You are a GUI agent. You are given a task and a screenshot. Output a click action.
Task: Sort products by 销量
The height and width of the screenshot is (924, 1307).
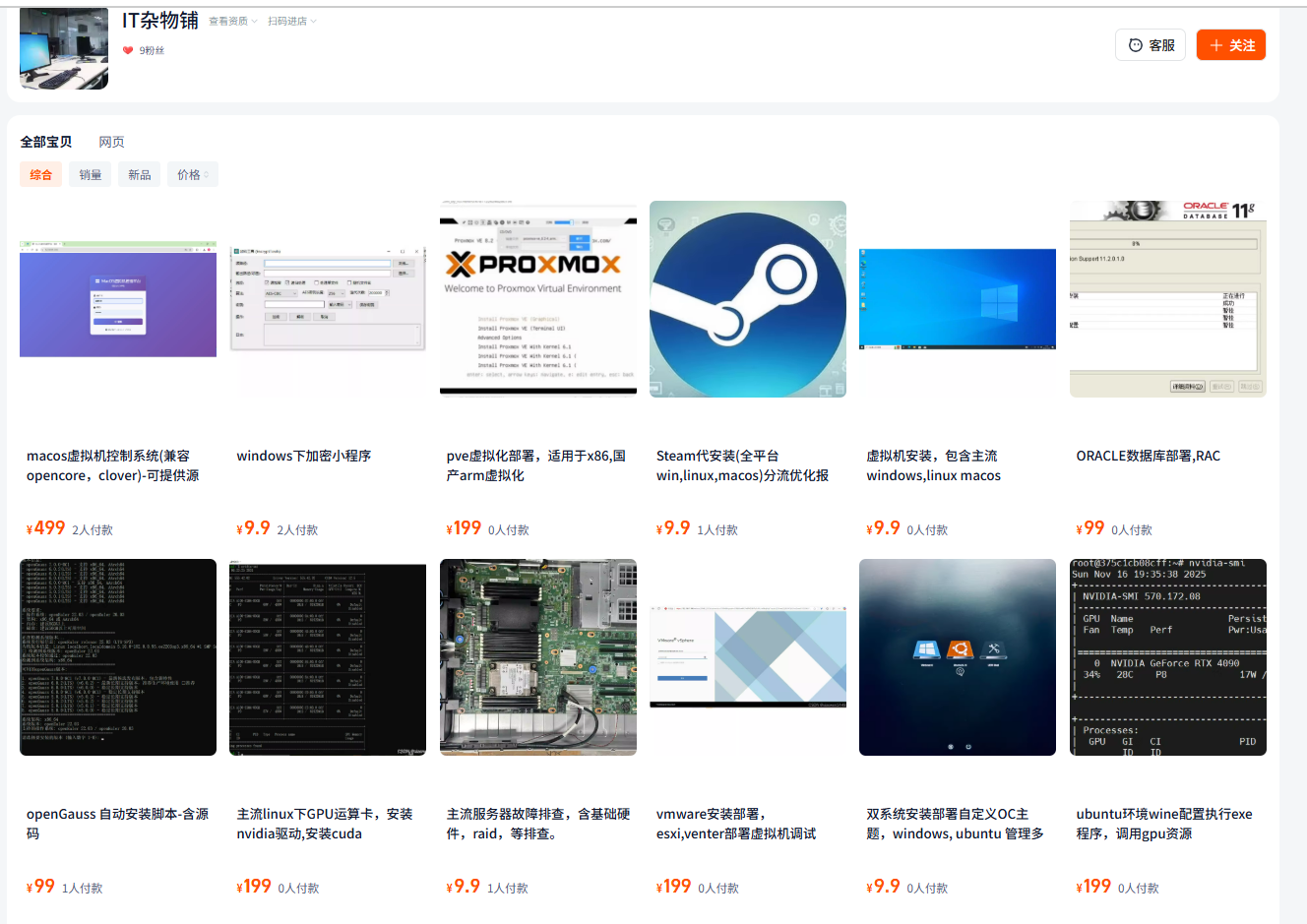[x=90, y=174]
